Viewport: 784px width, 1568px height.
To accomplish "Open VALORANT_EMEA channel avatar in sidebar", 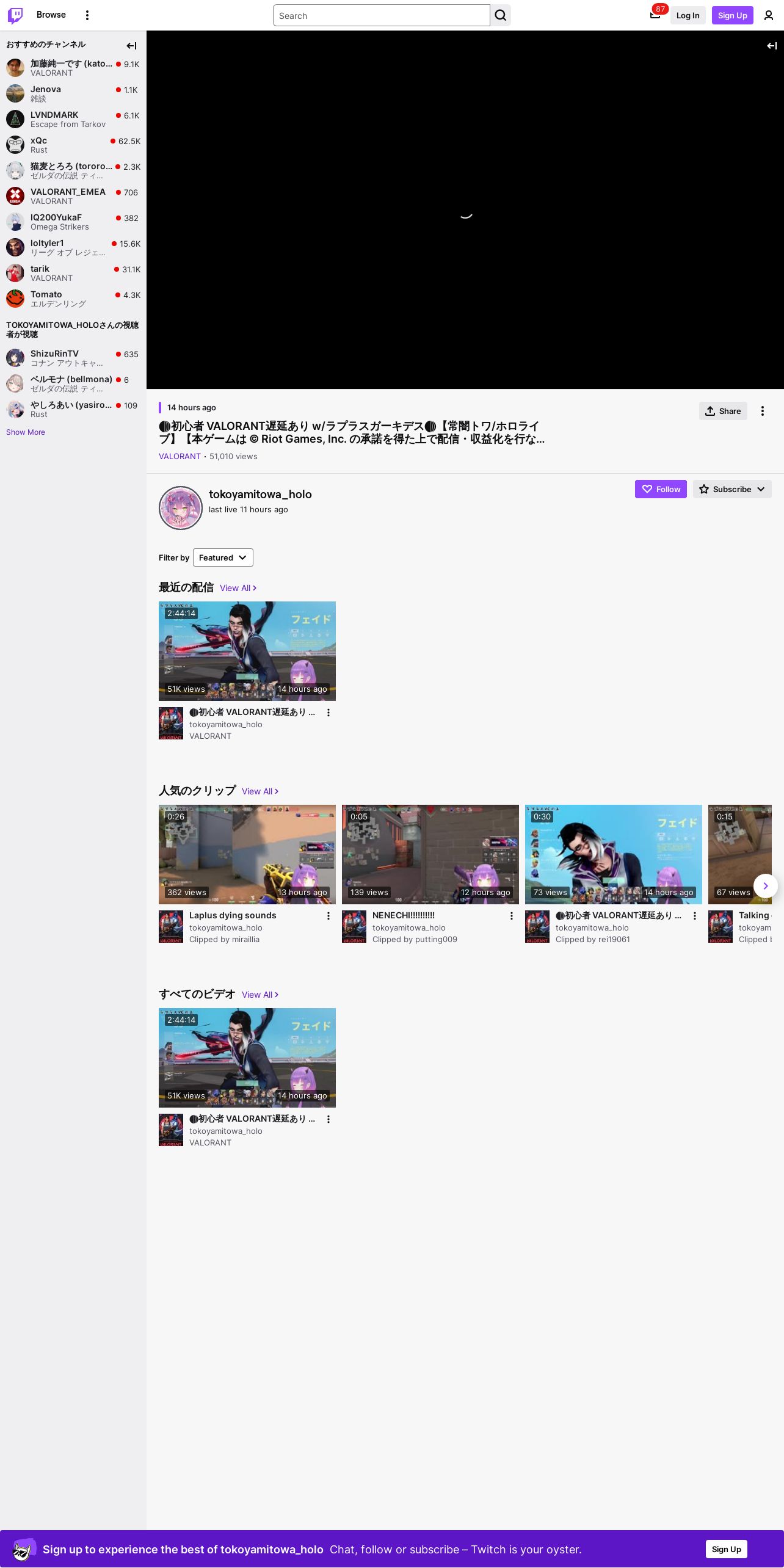I will (15, 196).
